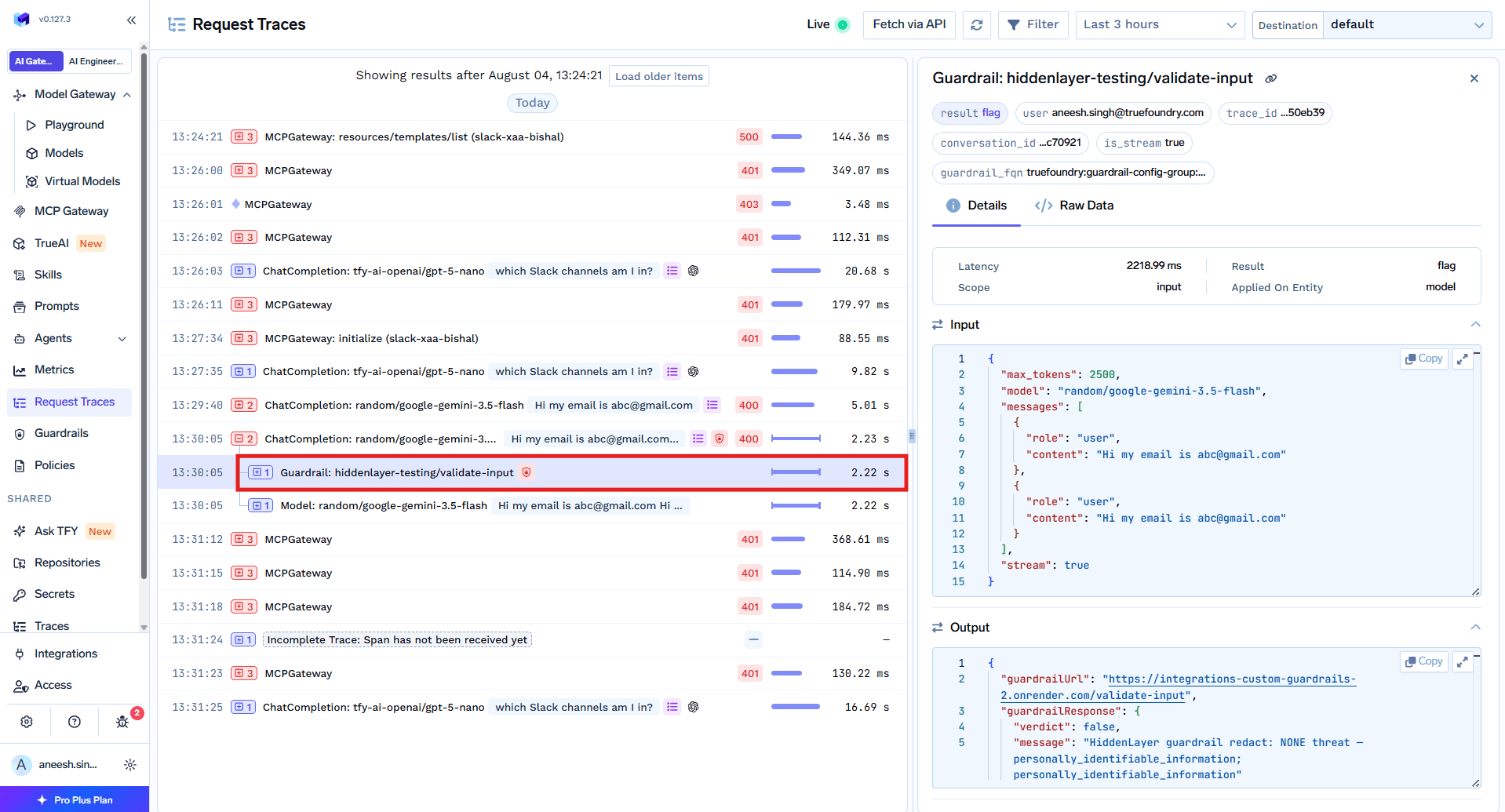Click user aneesh.singh tag
Viewport: 1505px width, 812px height.
[1113, 113]
